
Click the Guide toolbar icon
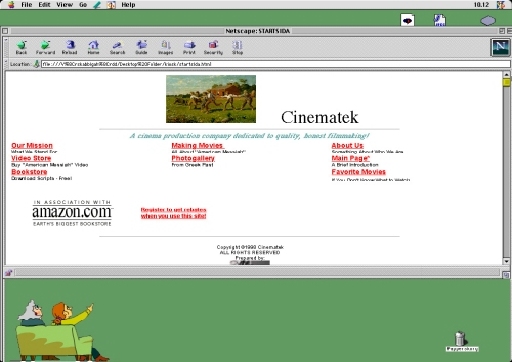tap(141, 47)
